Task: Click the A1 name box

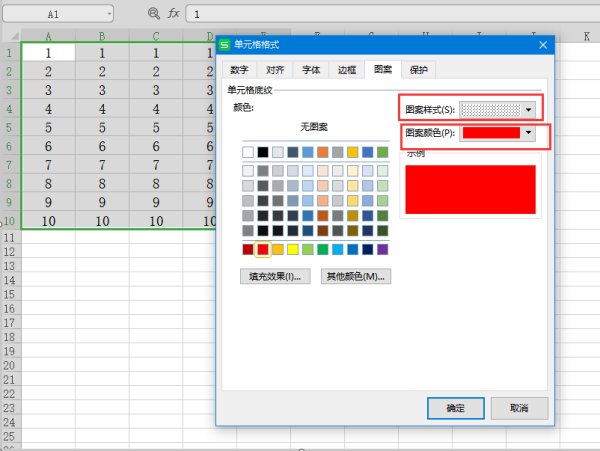Action: [58, 14]
